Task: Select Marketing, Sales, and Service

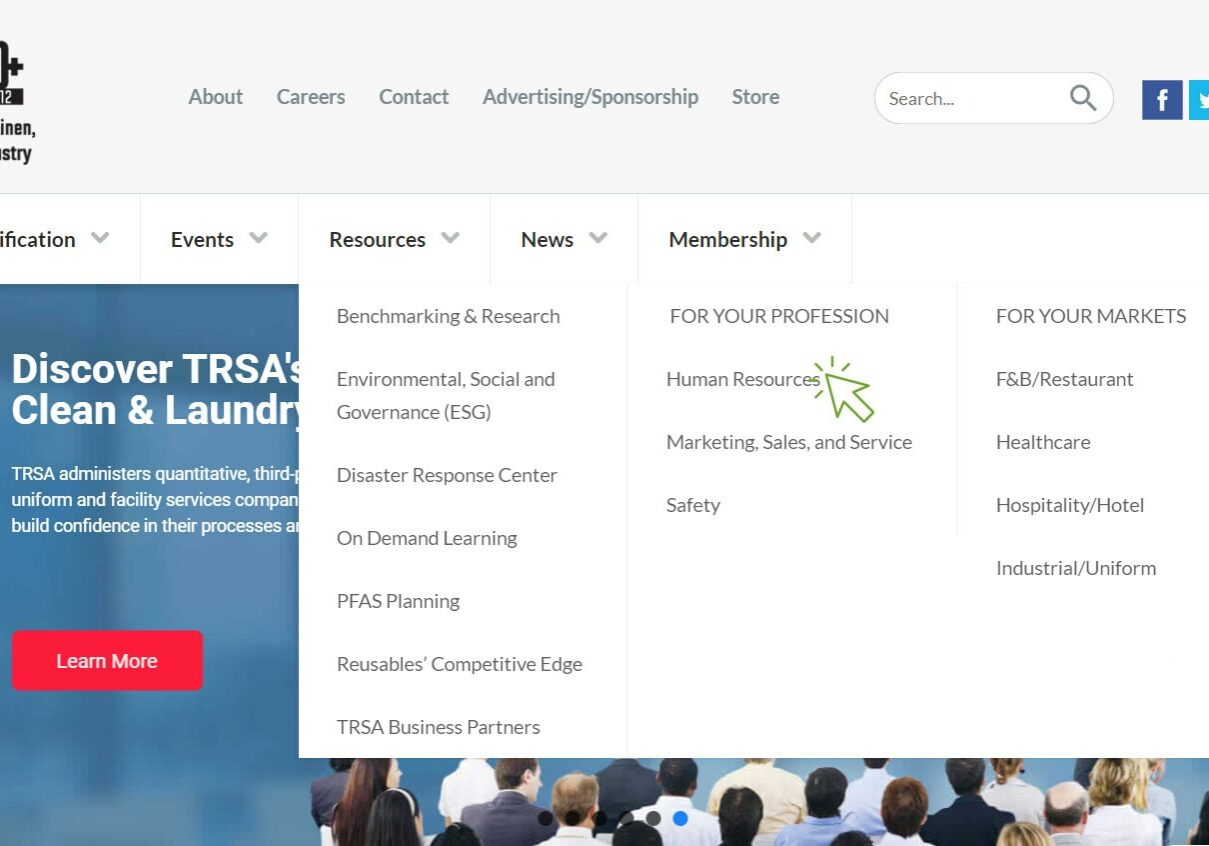Action: click(x=789, y=442)
